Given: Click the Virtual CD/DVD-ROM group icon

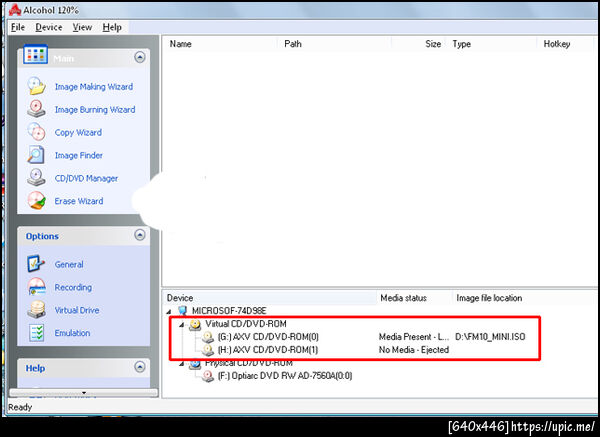Looking at the screenshot, I should point(195,324).
